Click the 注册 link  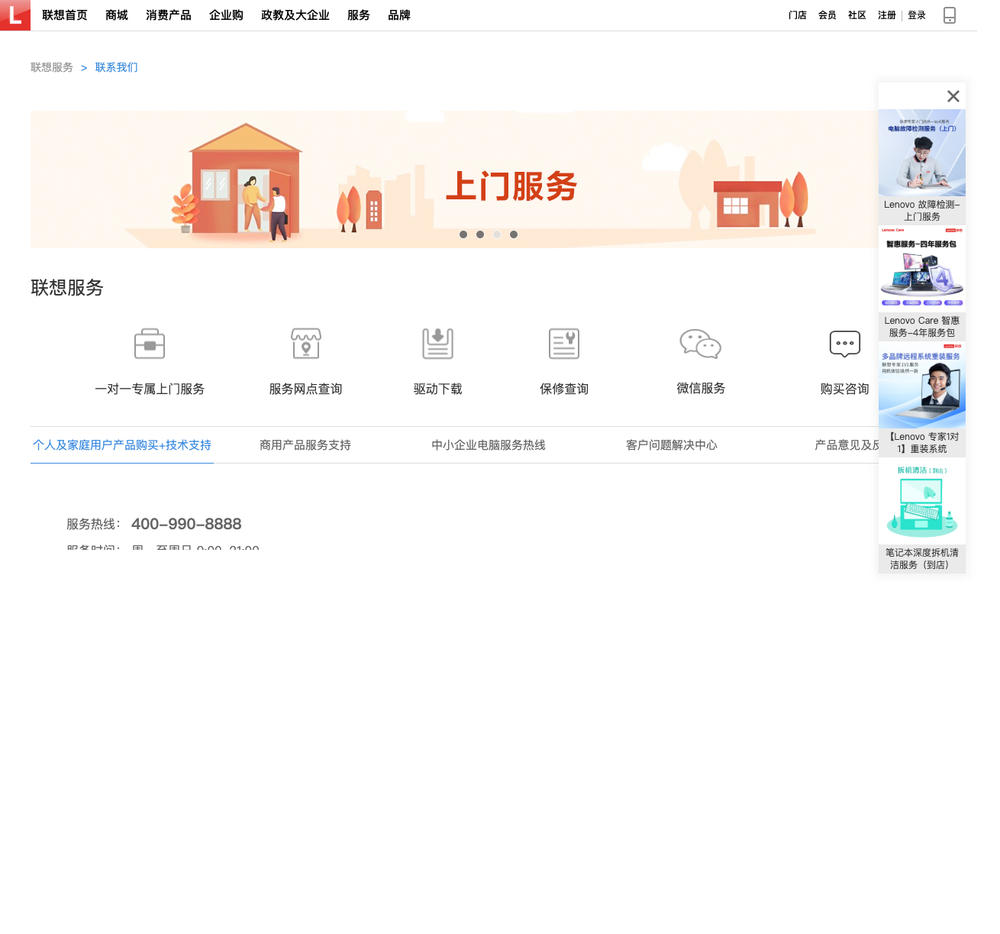coord(886,15)
